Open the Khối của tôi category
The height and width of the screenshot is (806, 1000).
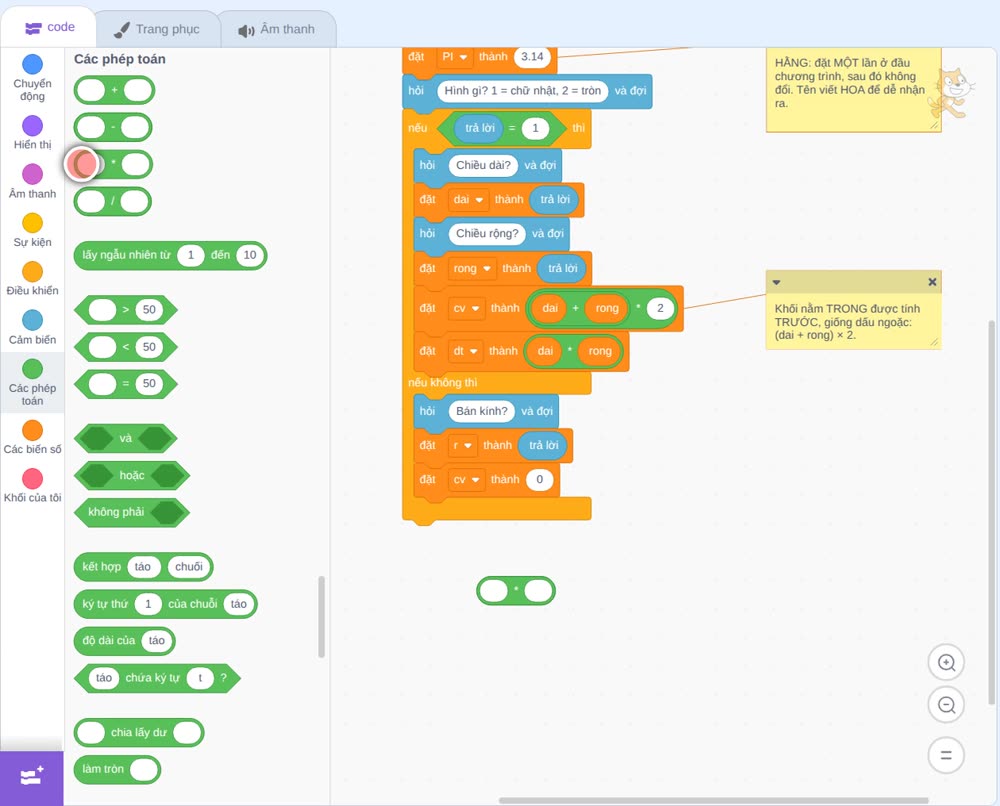click(x=32, y=485)
